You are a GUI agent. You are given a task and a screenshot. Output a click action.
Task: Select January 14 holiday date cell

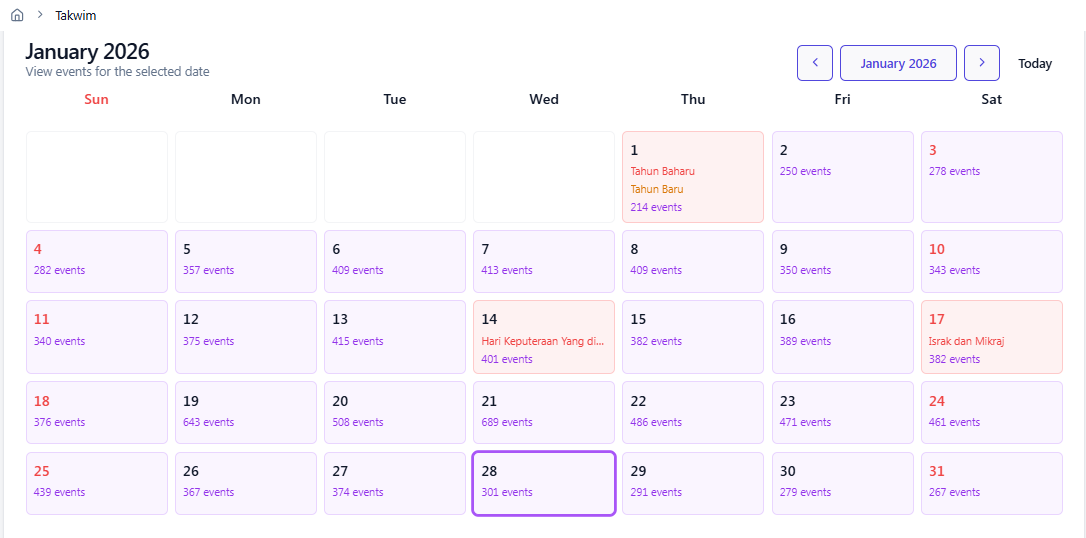543,337
